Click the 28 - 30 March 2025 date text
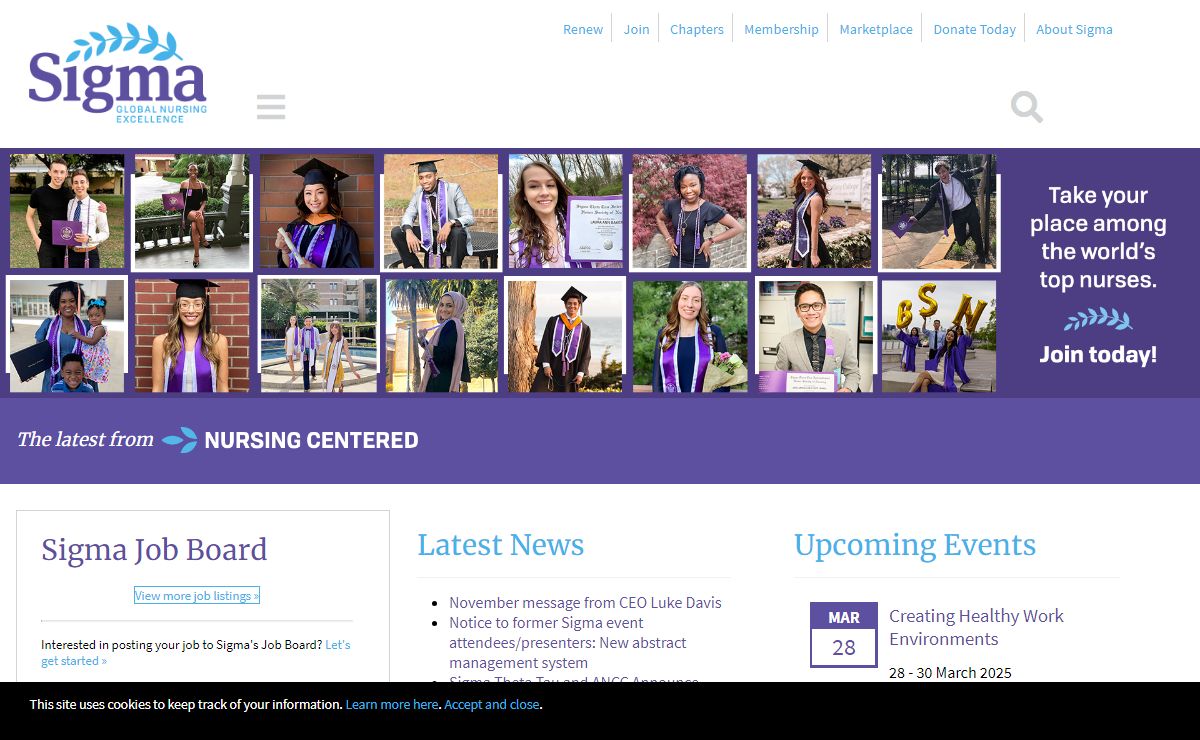The height and width of the screenshot is (740, 1200). pyautogui.click(x=950, y=672)
